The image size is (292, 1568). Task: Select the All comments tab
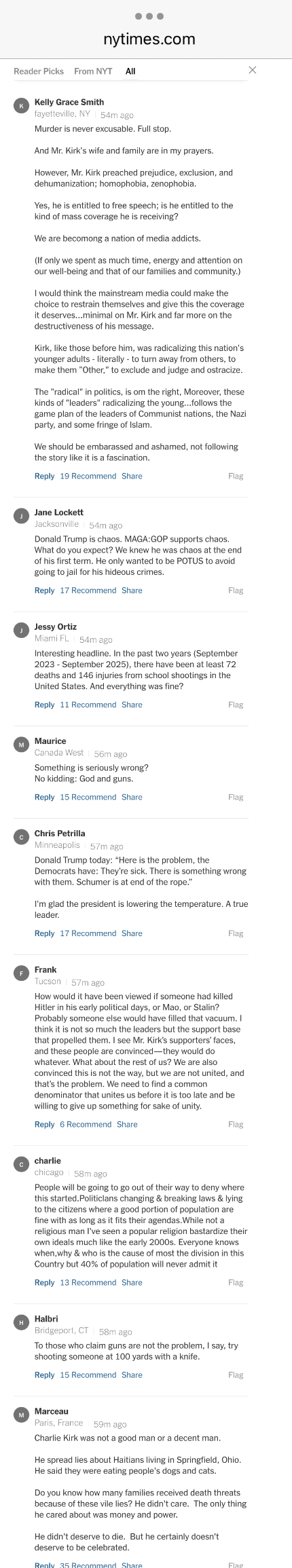130,71
